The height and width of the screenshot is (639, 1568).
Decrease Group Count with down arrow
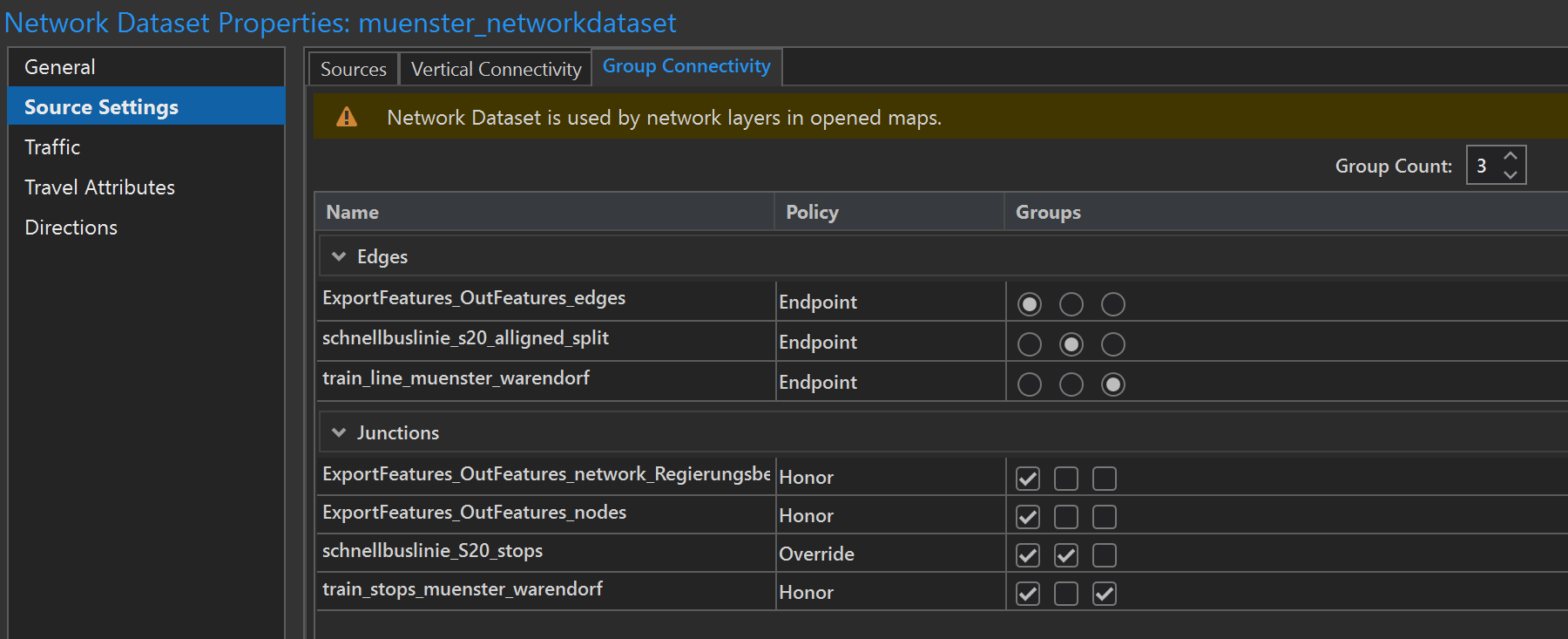click(x=1511, y=175)
